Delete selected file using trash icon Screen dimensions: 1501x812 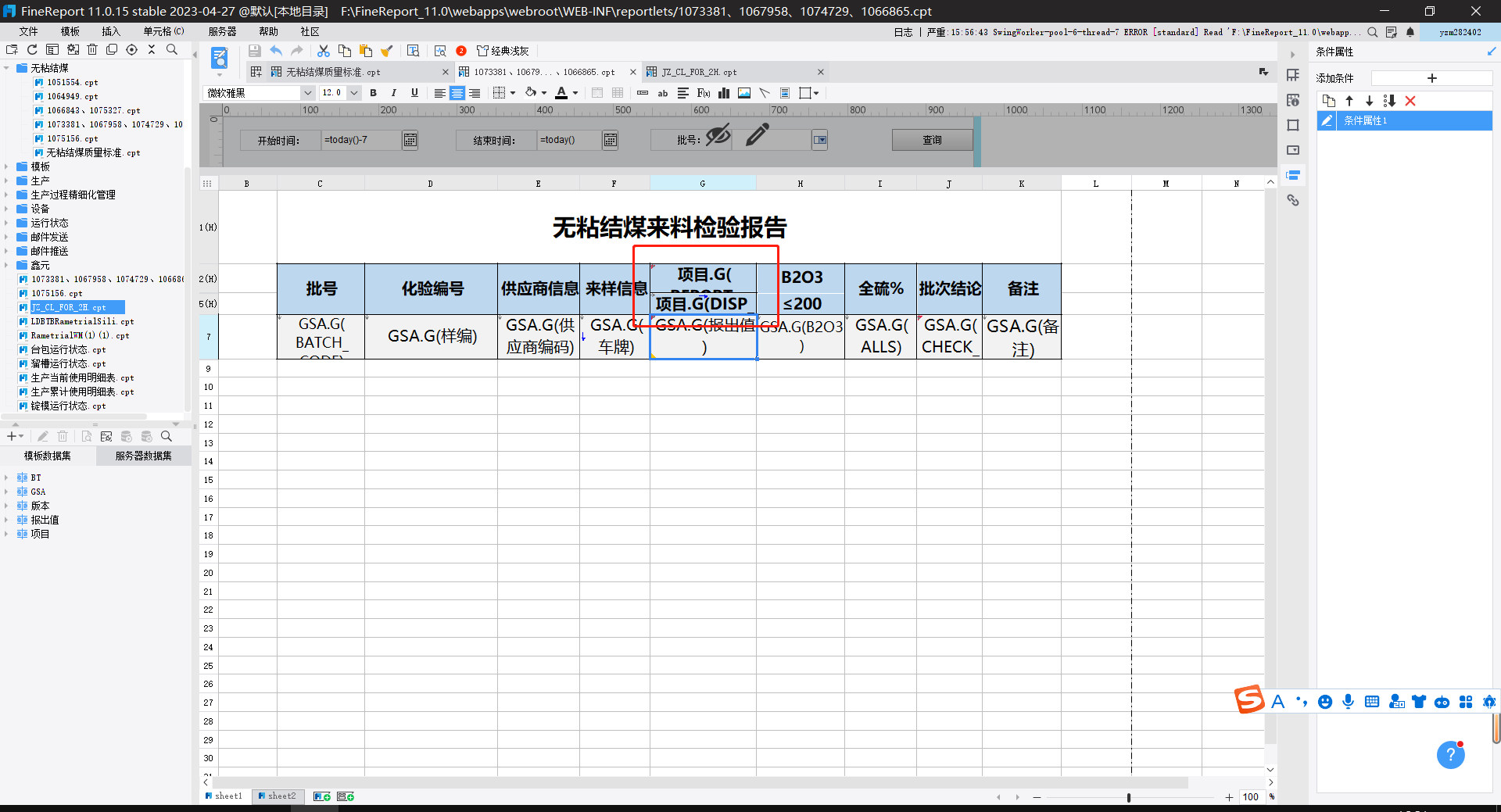tap(92, 50)
